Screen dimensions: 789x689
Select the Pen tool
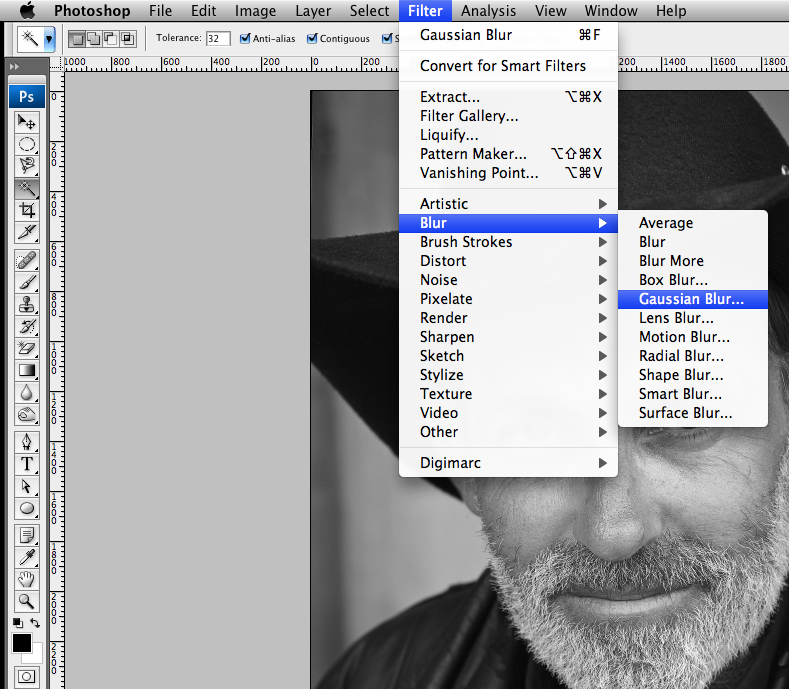(x=26, y=442)
